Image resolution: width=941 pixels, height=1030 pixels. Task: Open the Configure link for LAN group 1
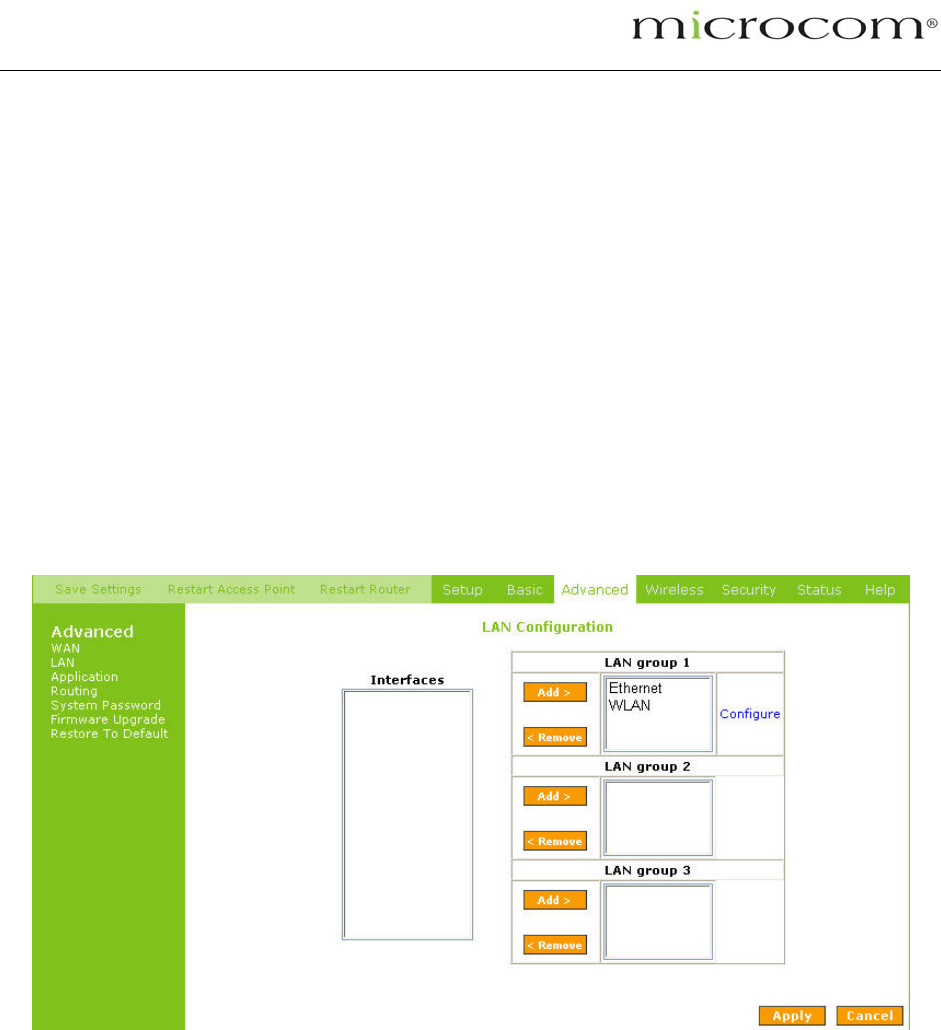click(750, 715)
